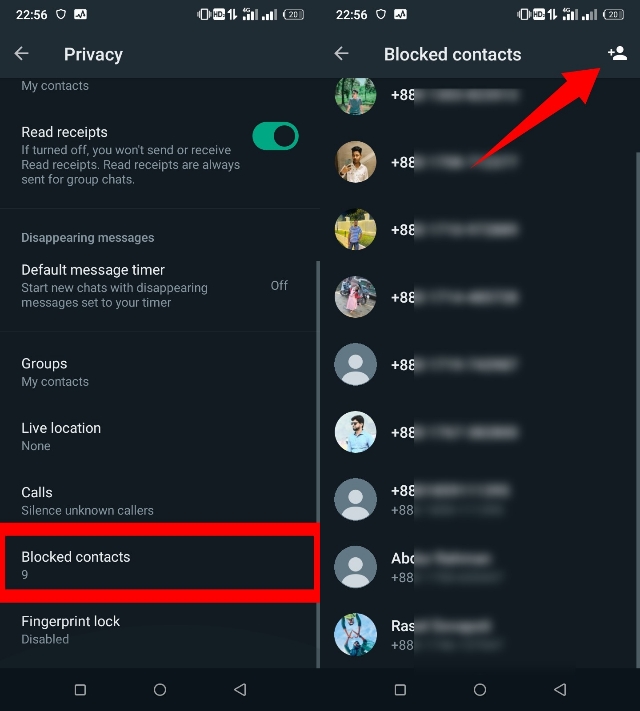Turn off the Read receipts switch
This screenshot has width=640, height=711.
click(x=275, y=136)
